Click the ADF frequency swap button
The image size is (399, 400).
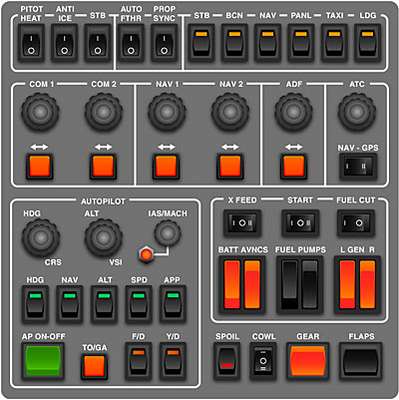294,166
